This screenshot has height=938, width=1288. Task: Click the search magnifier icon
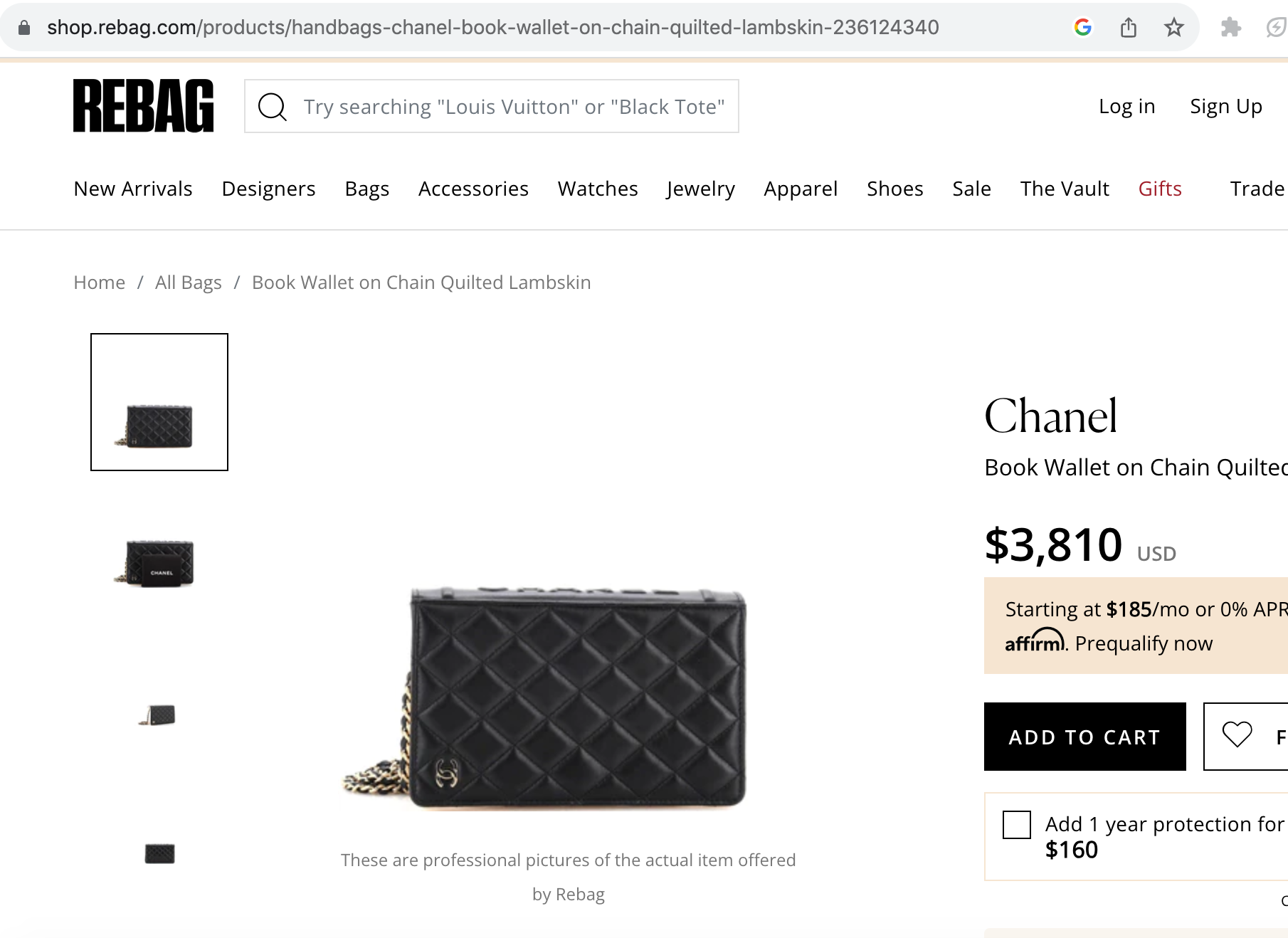click(272, 107)
